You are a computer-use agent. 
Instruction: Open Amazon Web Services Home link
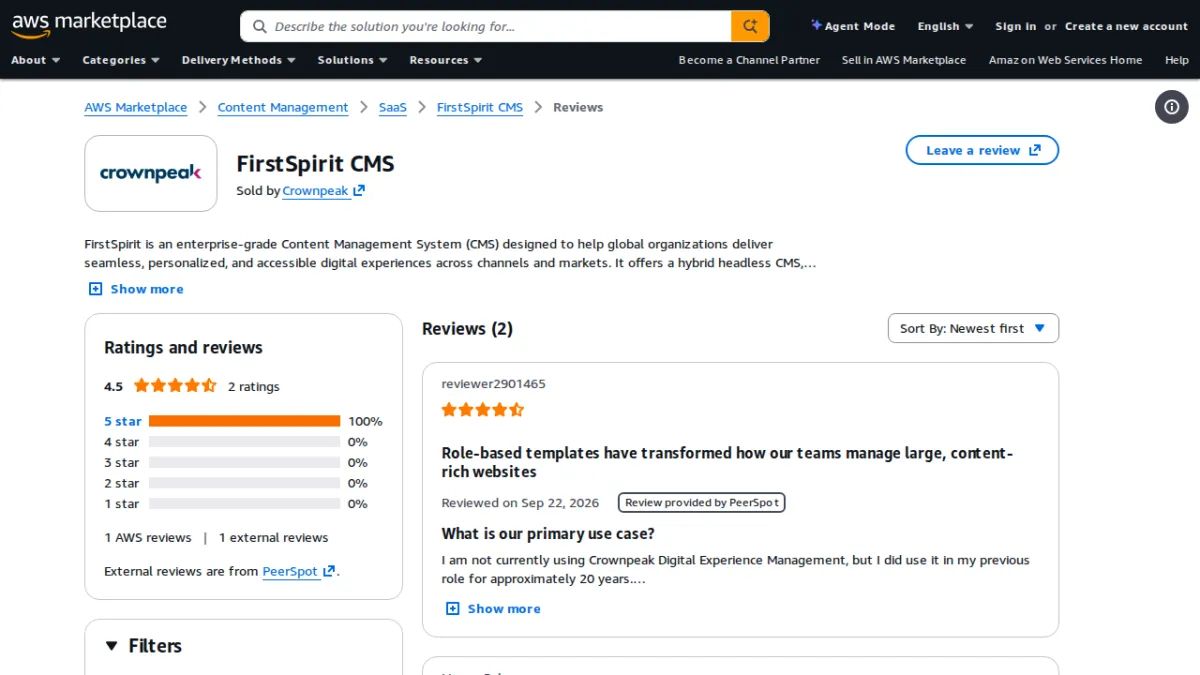[1065, 60]
